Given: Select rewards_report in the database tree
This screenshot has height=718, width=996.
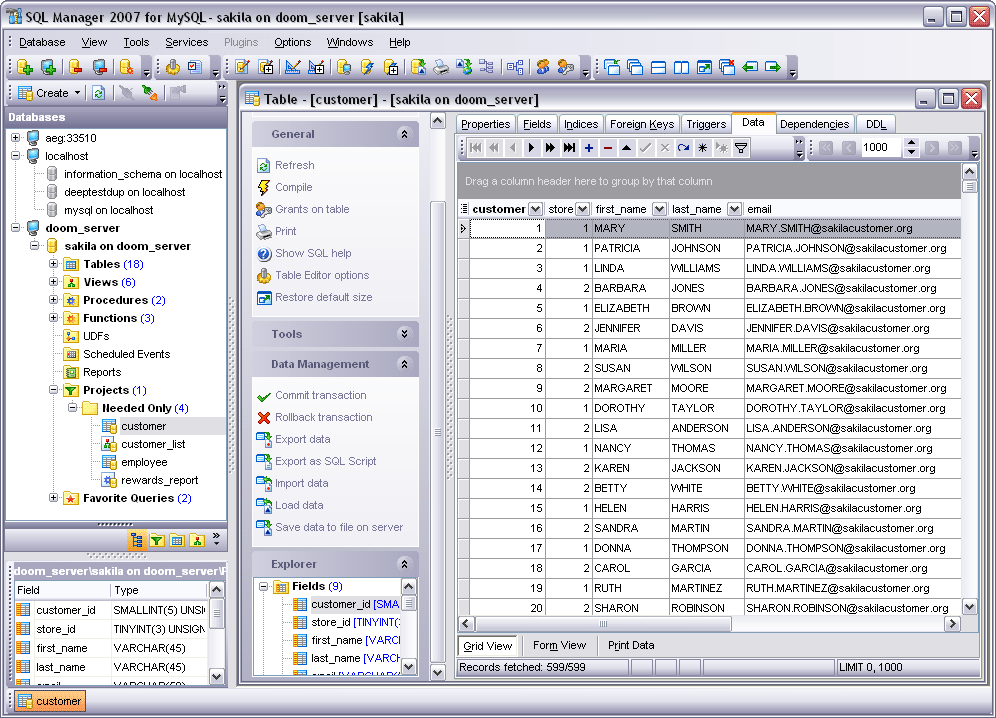Looking at the screenshot, I should tap(159, 480).
